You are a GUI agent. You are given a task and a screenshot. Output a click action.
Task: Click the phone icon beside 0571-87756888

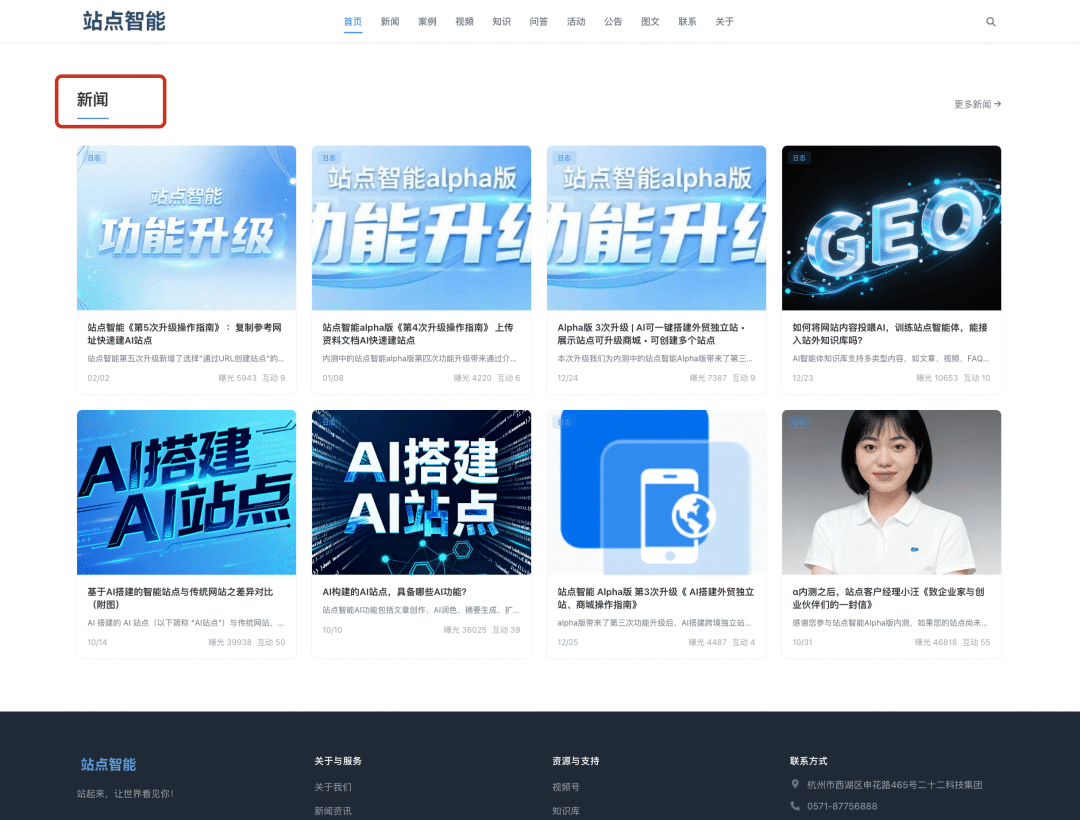point(795,806)
